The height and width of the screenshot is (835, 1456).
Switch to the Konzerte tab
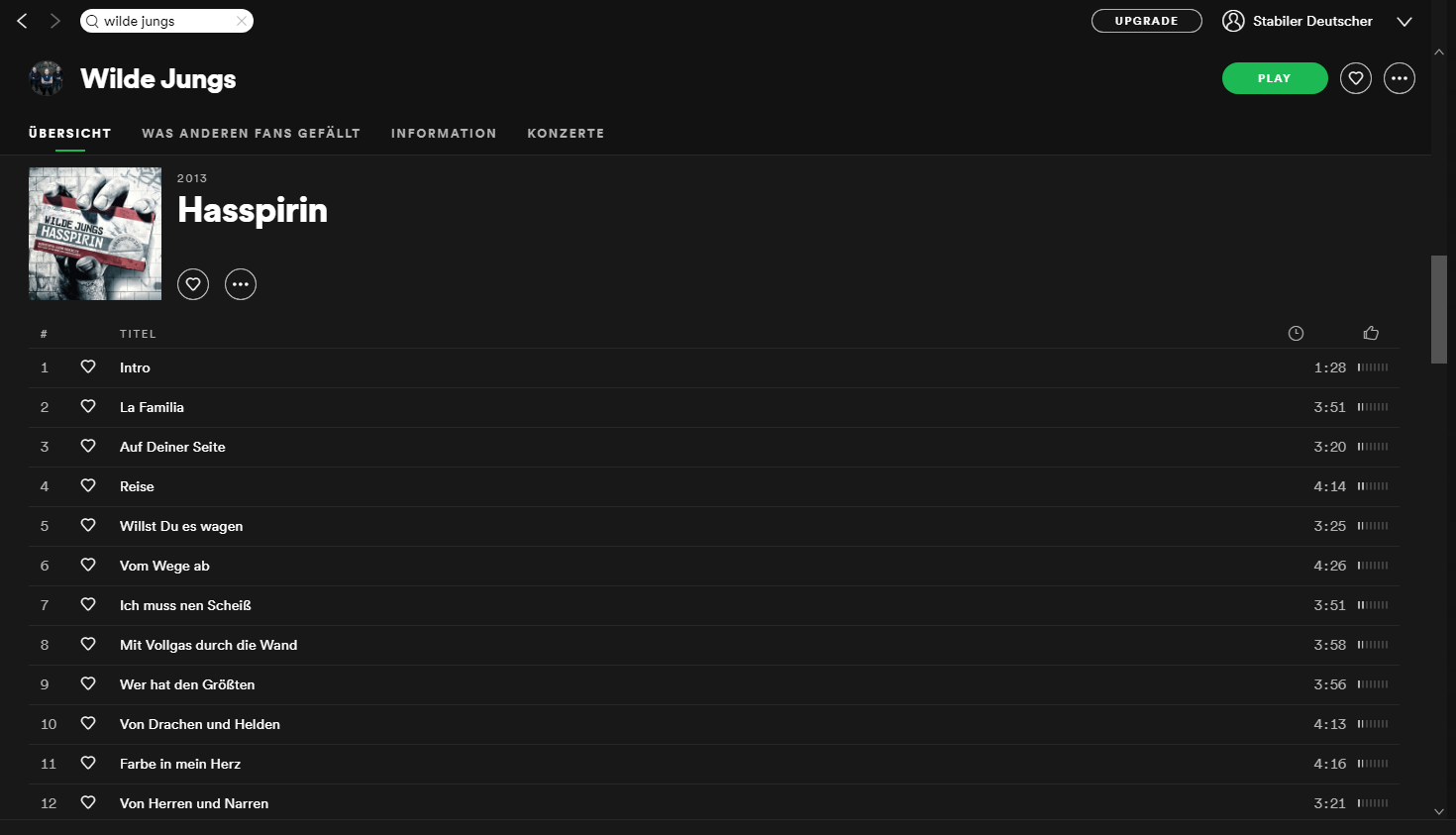click(x=566, y=133)
